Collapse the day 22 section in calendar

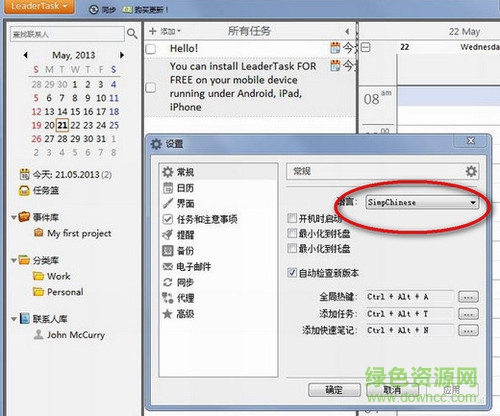click(x=366, y=47)
